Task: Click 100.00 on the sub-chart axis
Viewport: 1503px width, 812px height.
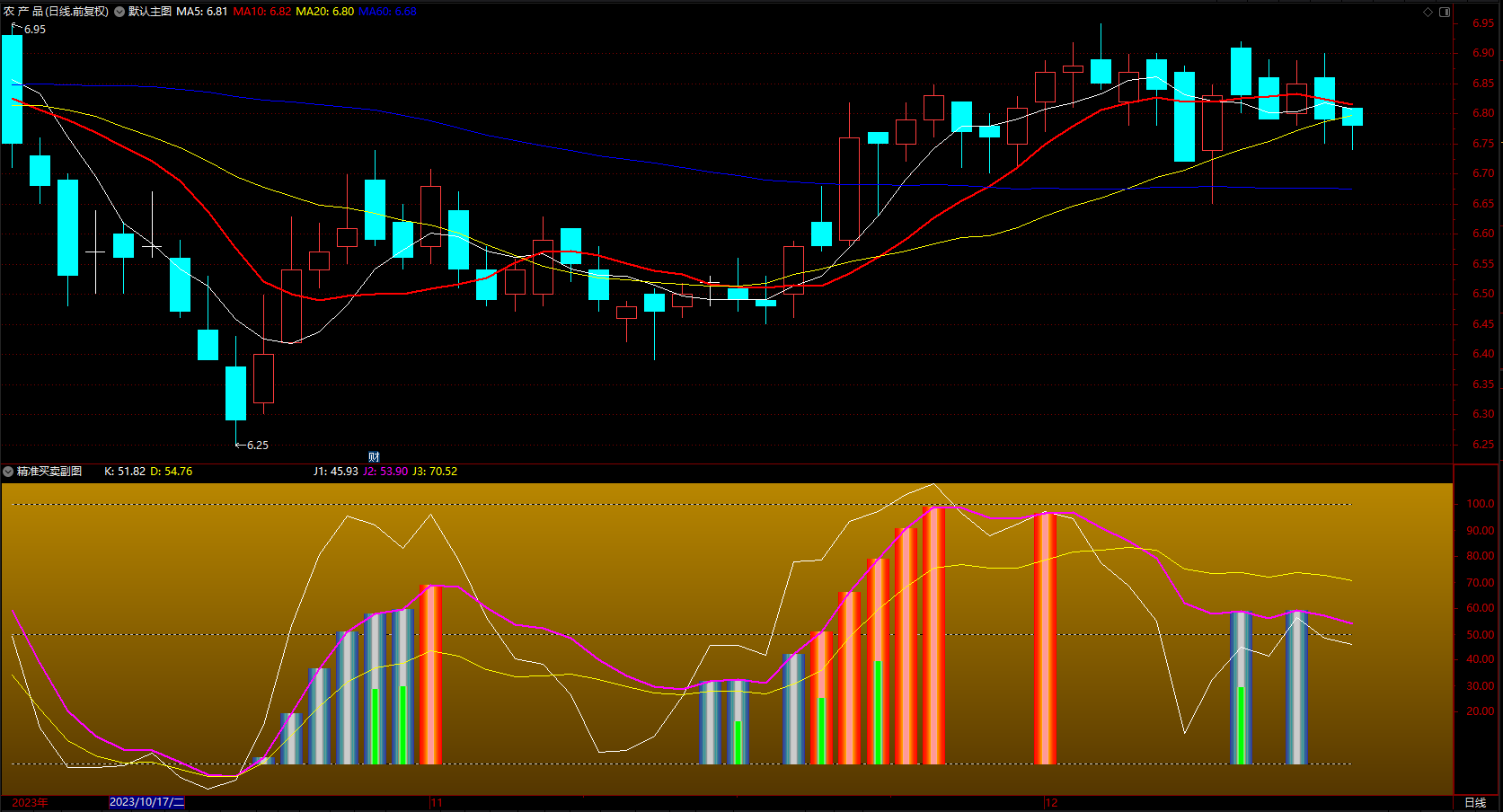Action: pyautogui.click(x=1481, y=505)
